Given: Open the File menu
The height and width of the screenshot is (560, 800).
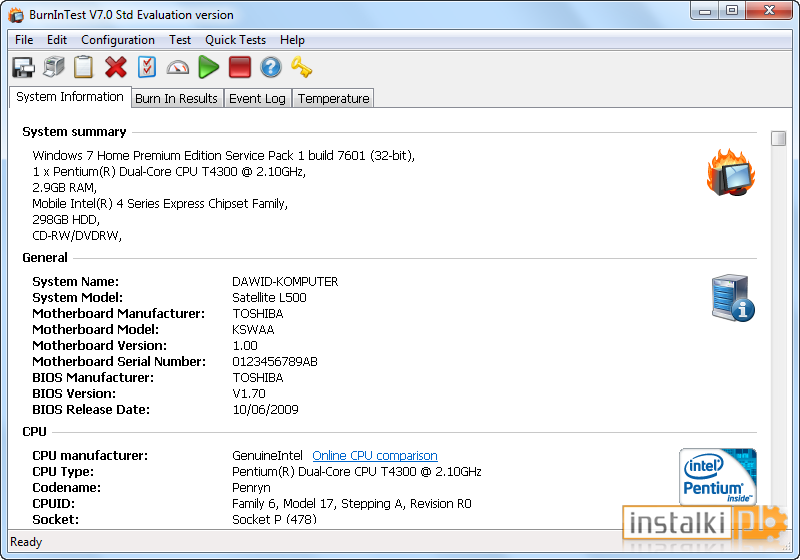Looking at the screenshot, I should click(x=24, y=40).
